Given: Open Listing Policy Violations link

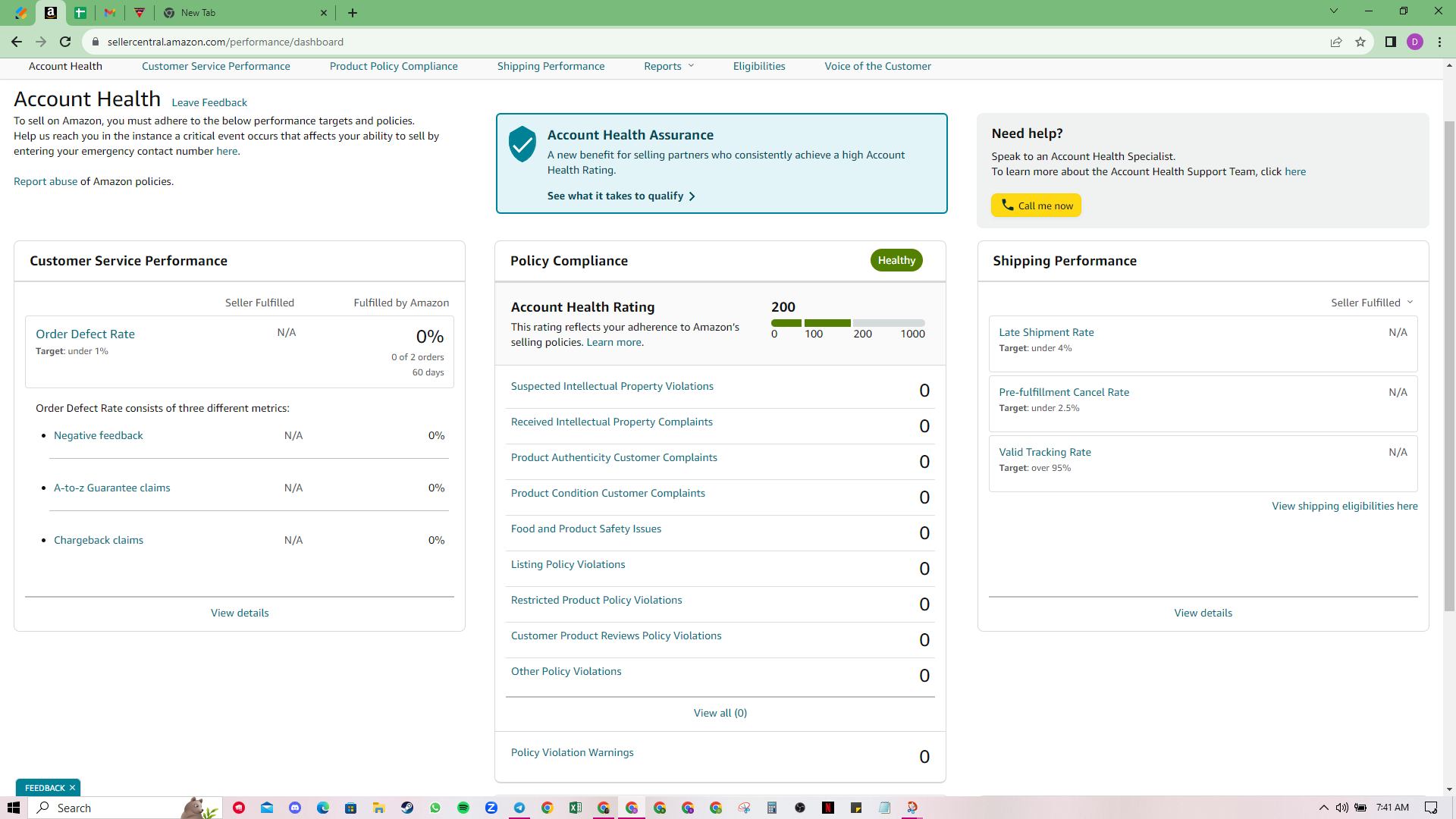Looking at the screenshot, I should click(x=568, y=565).
